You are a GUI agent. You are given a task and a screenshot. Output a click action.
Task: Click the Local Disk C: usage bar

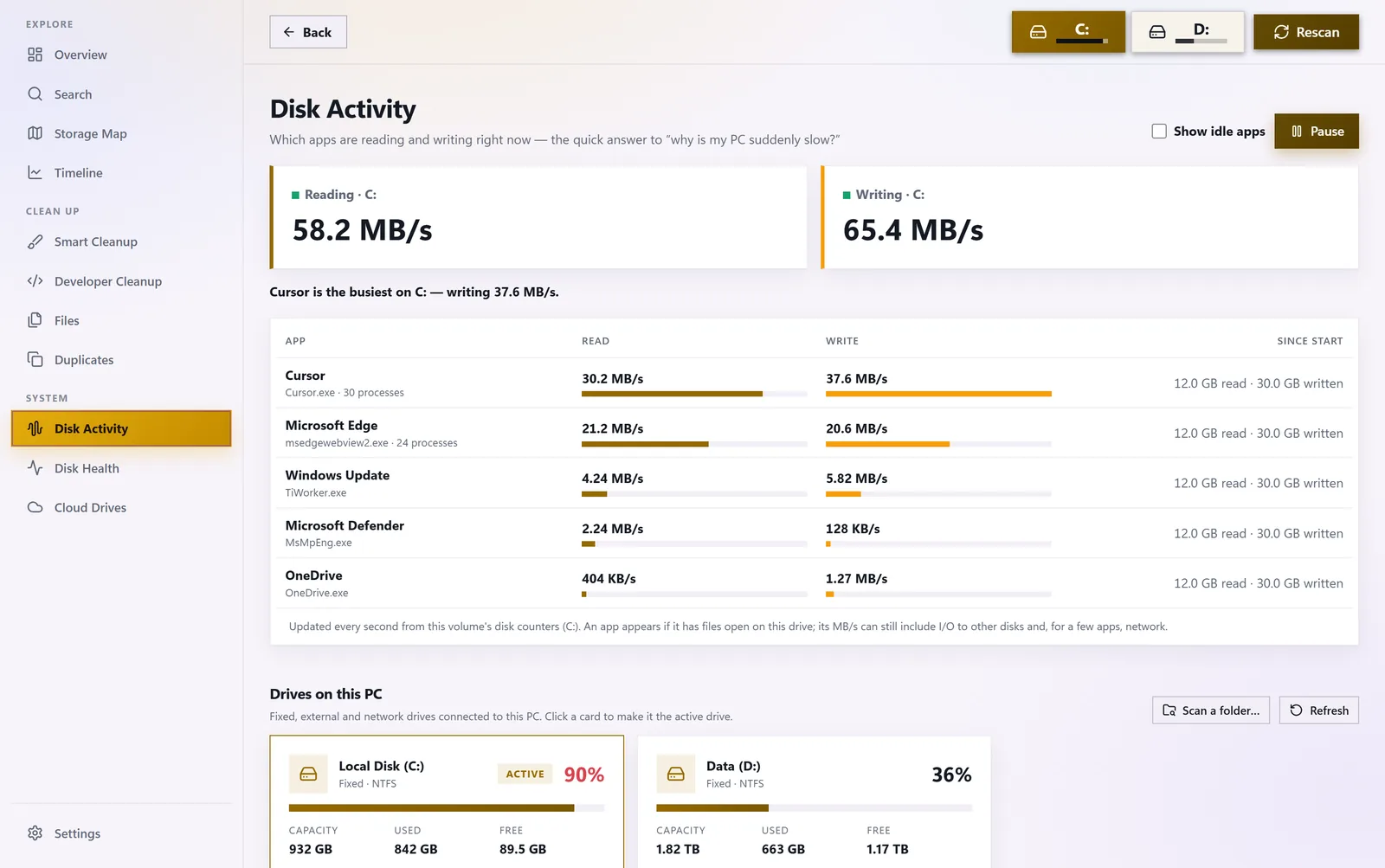(447, 808)
